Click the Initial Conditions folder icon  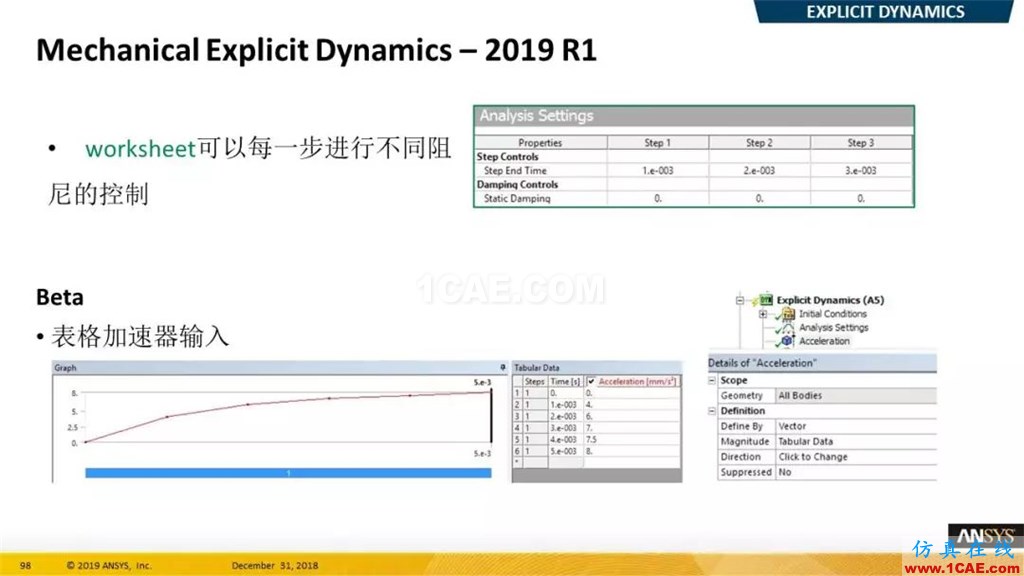pos(788,314)
